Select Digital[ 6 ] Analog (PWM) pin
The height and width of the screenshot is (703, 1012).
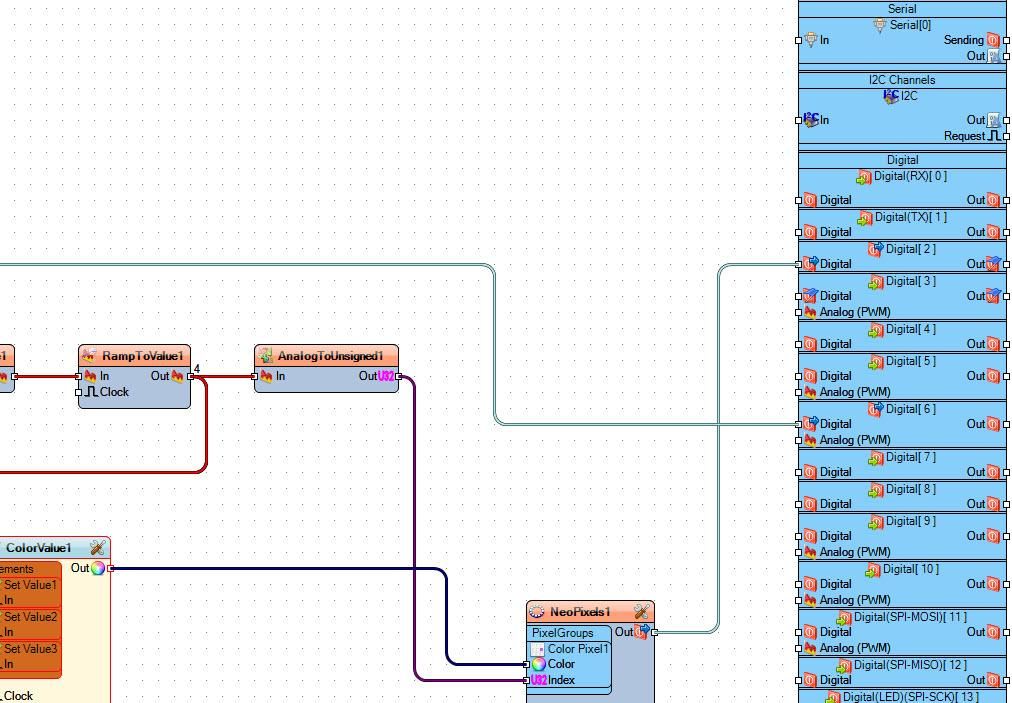798,440
